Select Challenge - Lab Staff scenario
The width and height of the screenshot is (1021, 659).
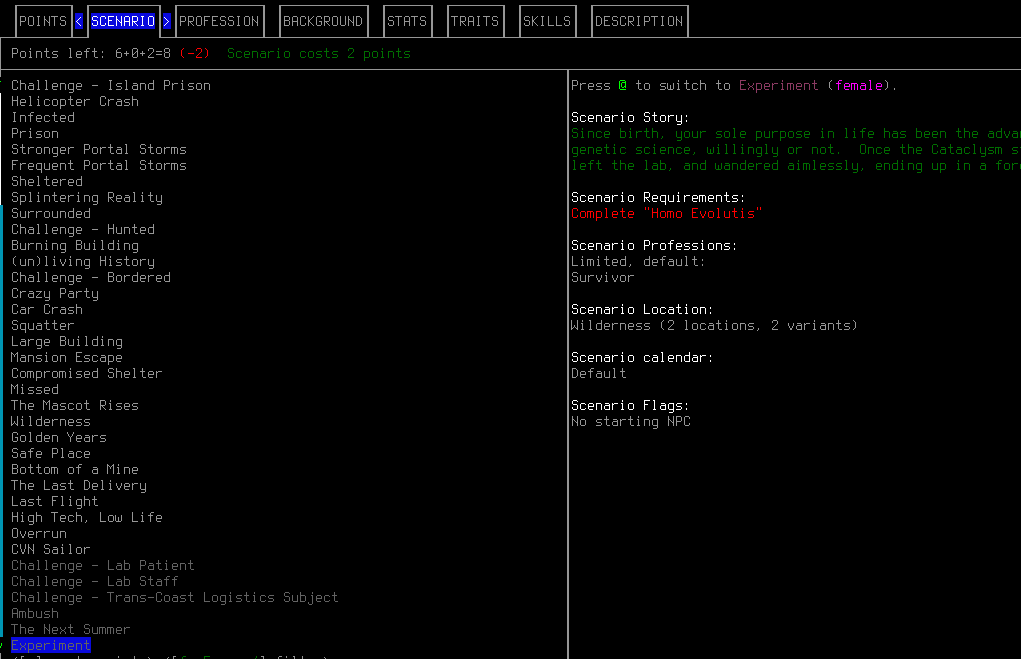pyautogui.click(x=95, y=582)
